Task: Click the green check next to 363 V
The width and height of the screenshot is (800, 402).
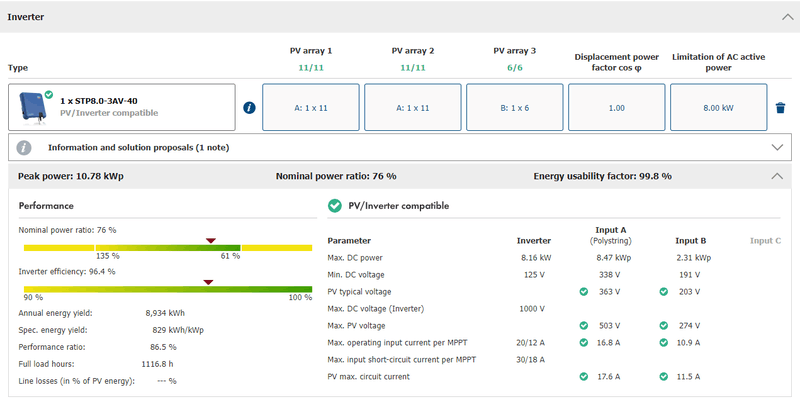Action: click(x=583, y=291)
